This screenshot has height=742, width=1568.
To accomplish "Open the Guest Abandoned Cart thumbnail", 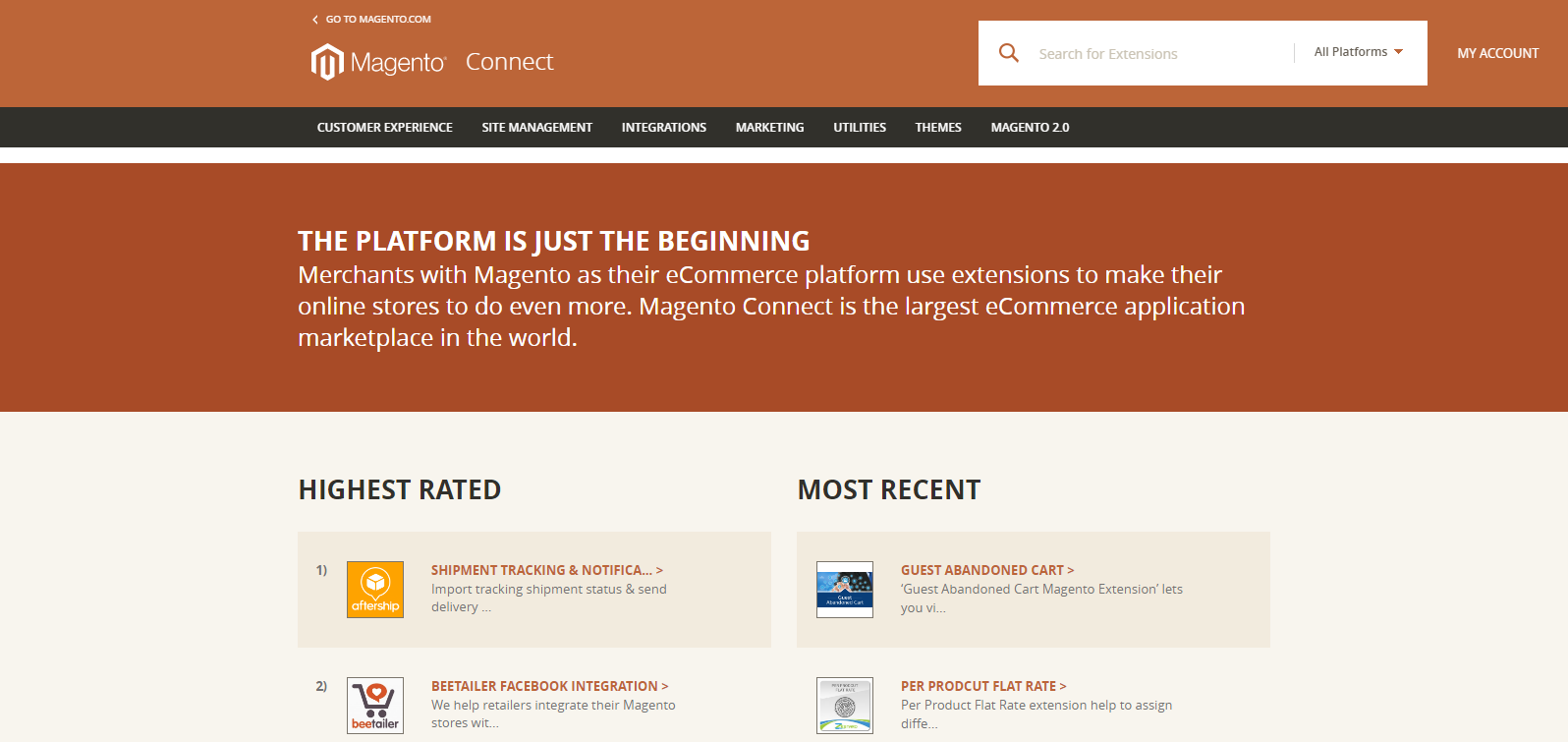I will coord(845,590).
